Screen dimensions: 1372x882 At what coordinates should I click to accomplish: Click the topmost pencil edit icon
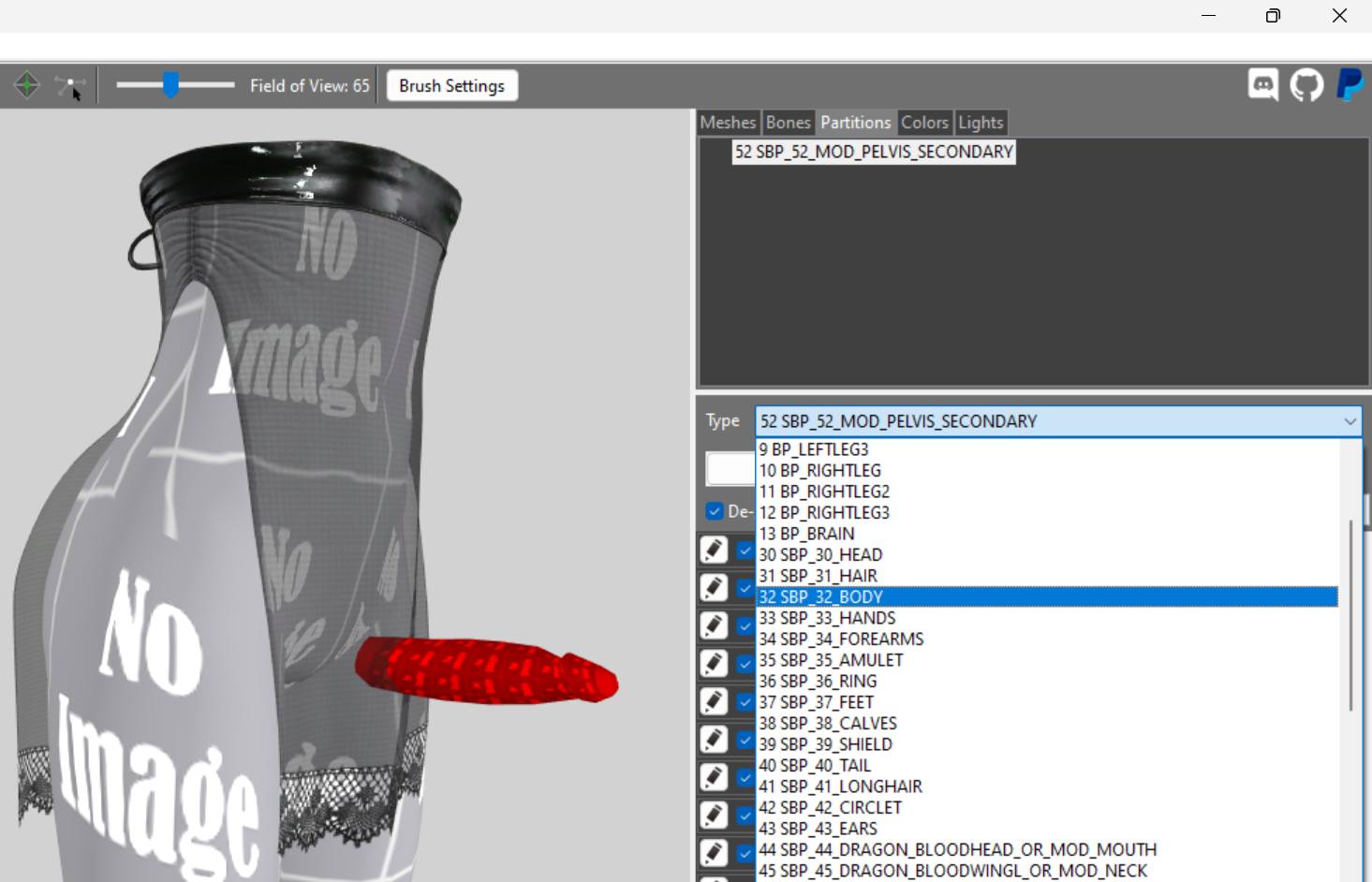(x=714, y=550)
